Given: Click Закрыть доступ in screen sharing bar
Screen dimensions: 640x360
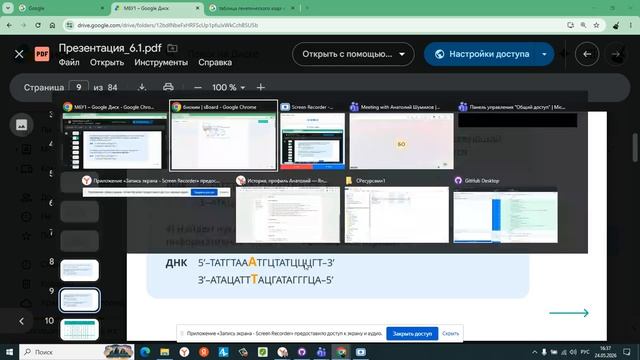Looking at the screenshot, I should coord(412,333).
